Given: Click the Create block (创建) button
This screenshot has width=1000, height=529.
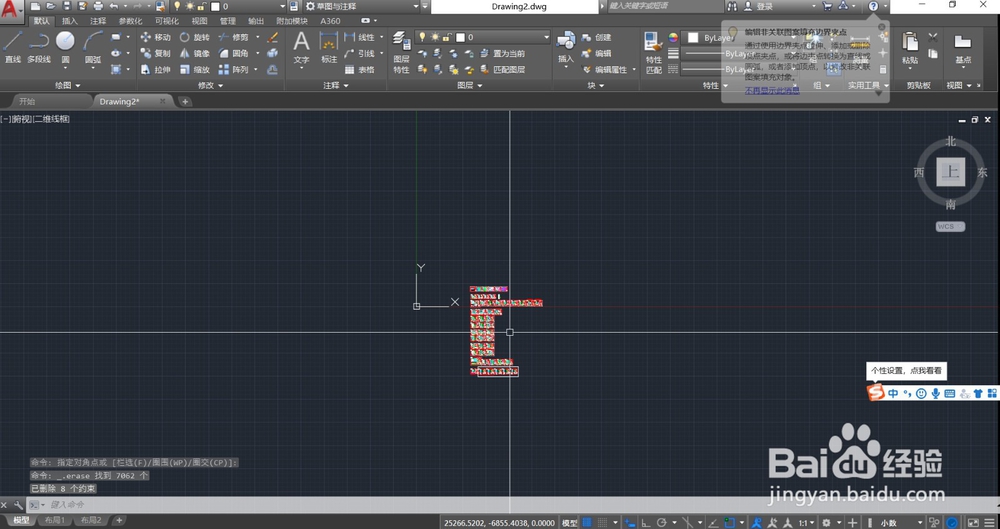Looking at the screenshot, I should 596,37.
